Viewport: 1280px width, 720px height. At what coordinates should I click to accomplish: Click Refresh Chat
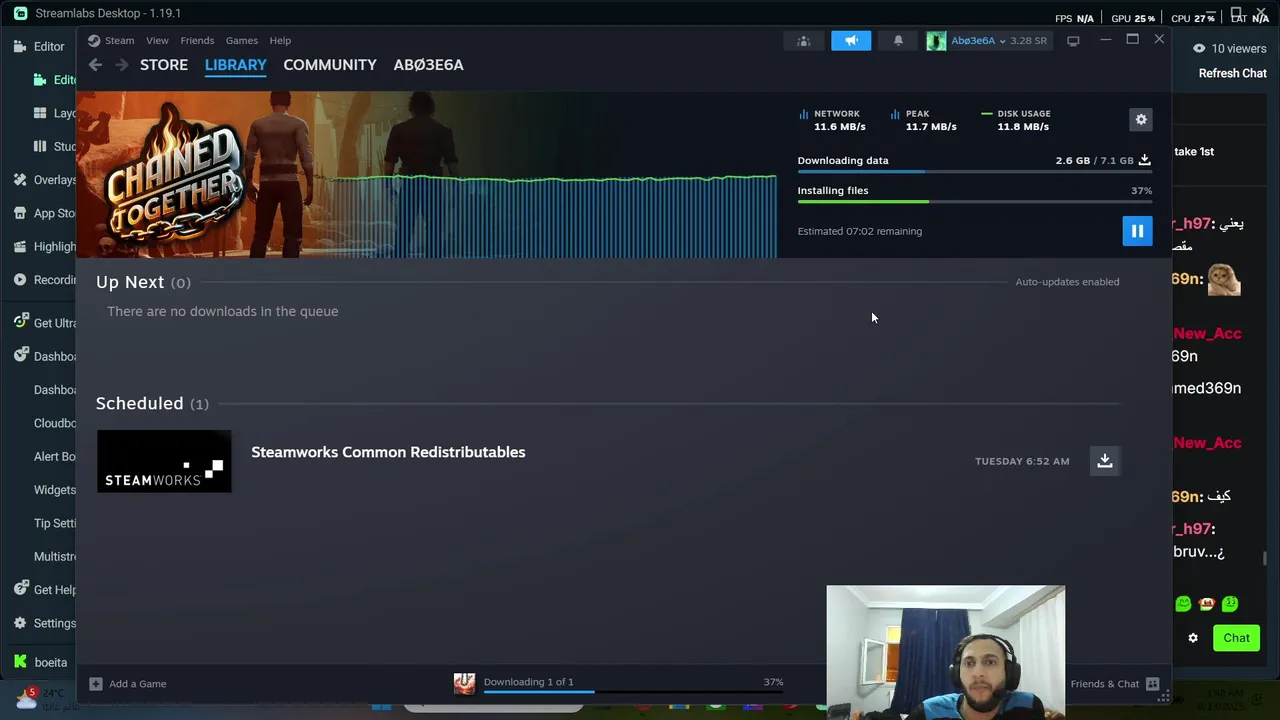coord(1233,73)
